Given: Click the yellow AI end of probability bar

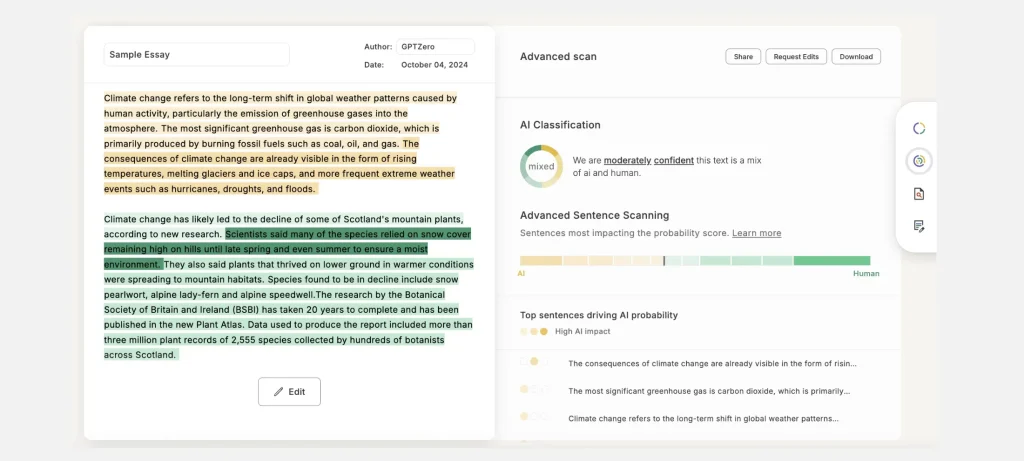Looking at the screenshot, I should click(540, 261).
